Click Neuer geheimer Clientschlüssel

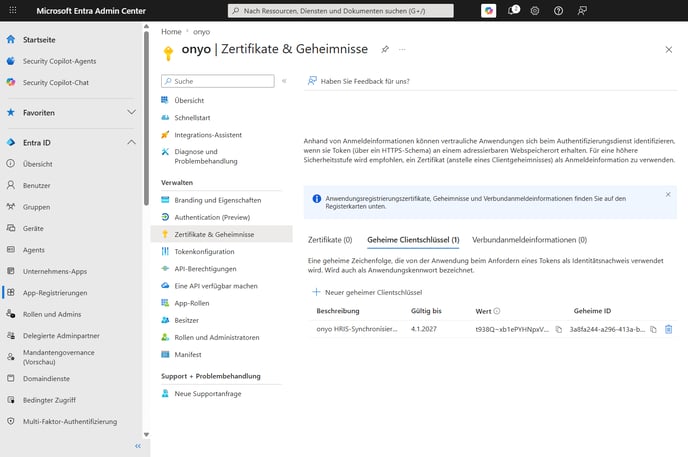coord(367,292)
